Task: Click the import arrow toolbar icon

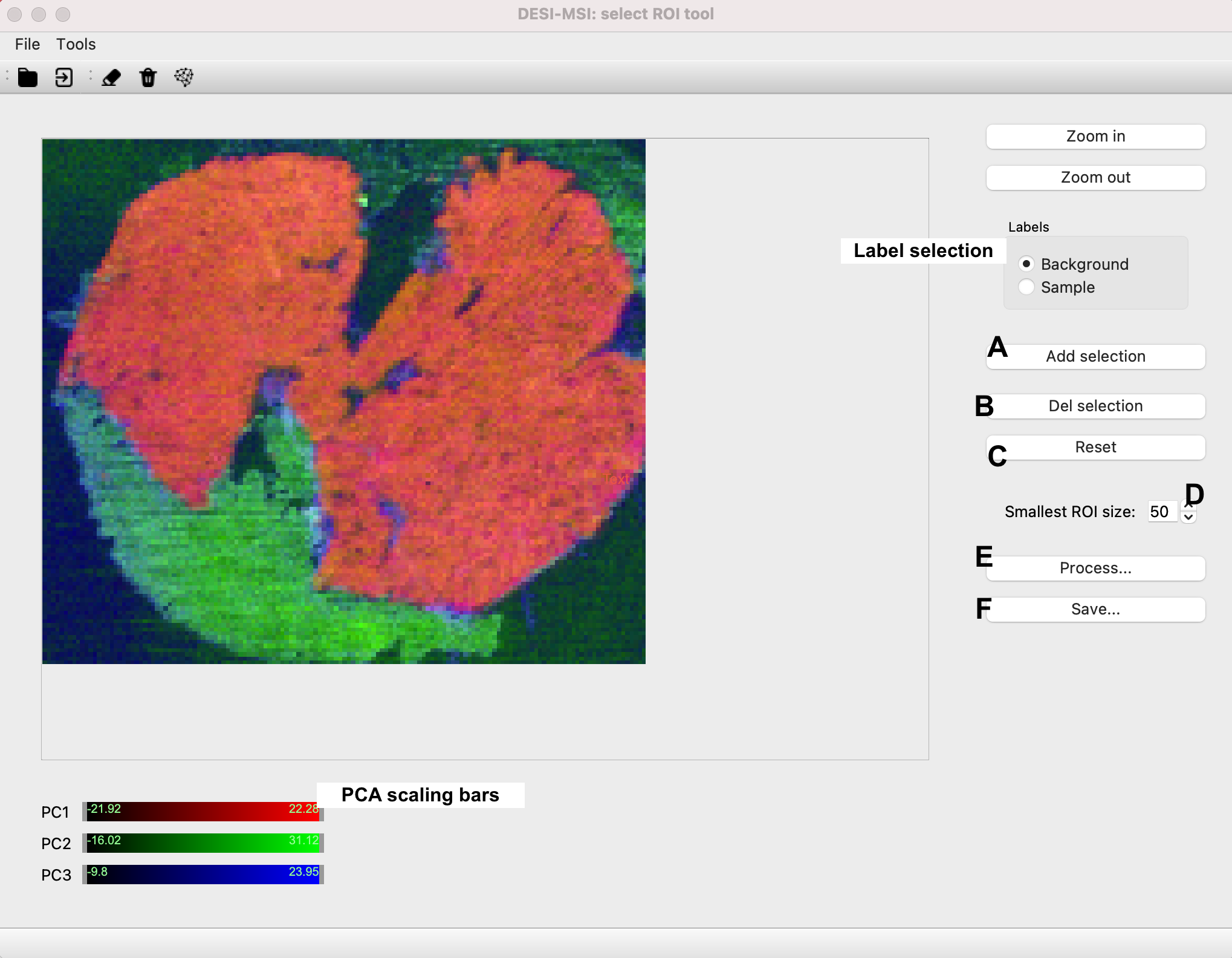Action: click(x=63, y=77)
